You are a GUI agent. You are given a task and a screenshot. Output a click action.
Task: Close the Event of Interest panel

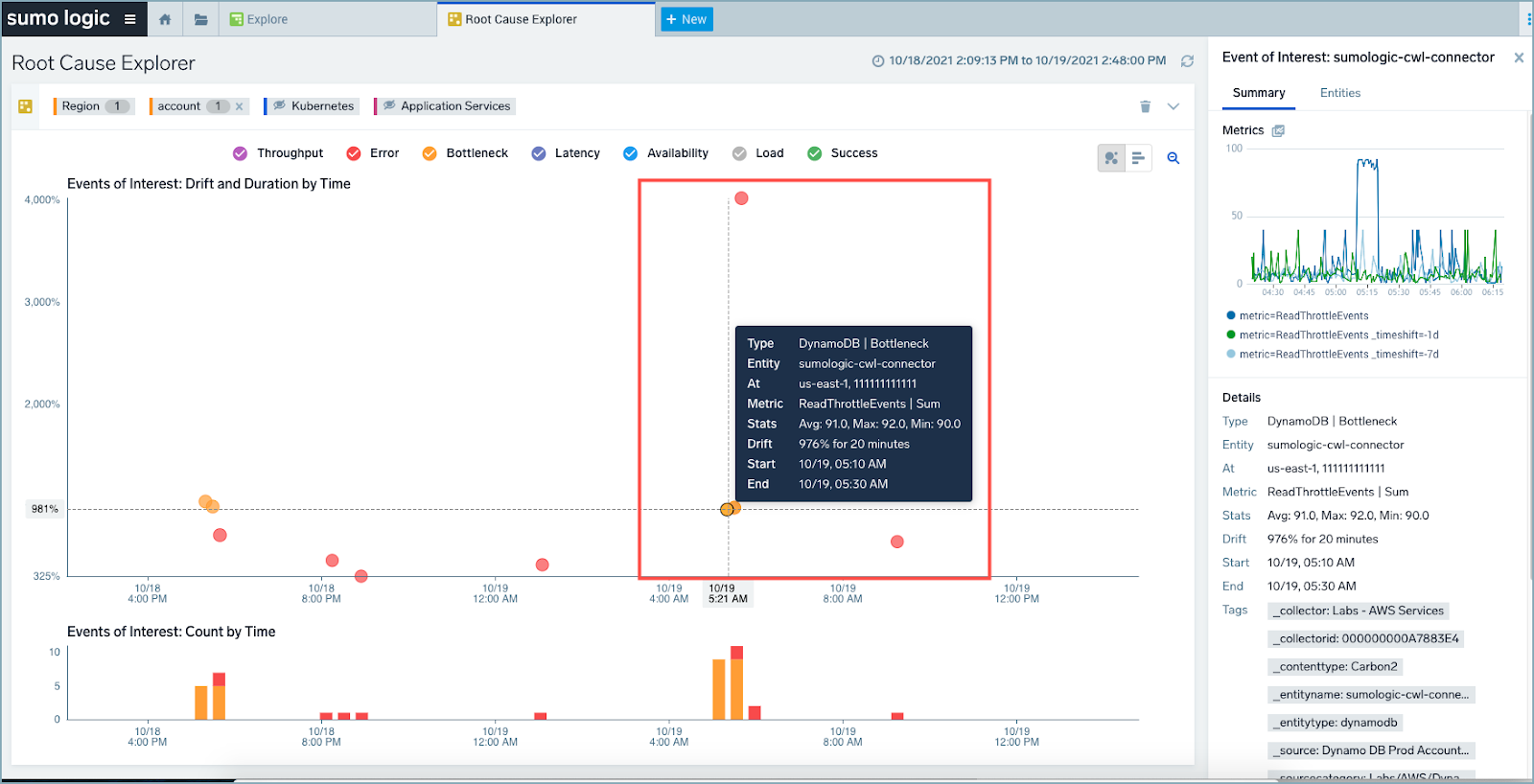[1519, 58]
